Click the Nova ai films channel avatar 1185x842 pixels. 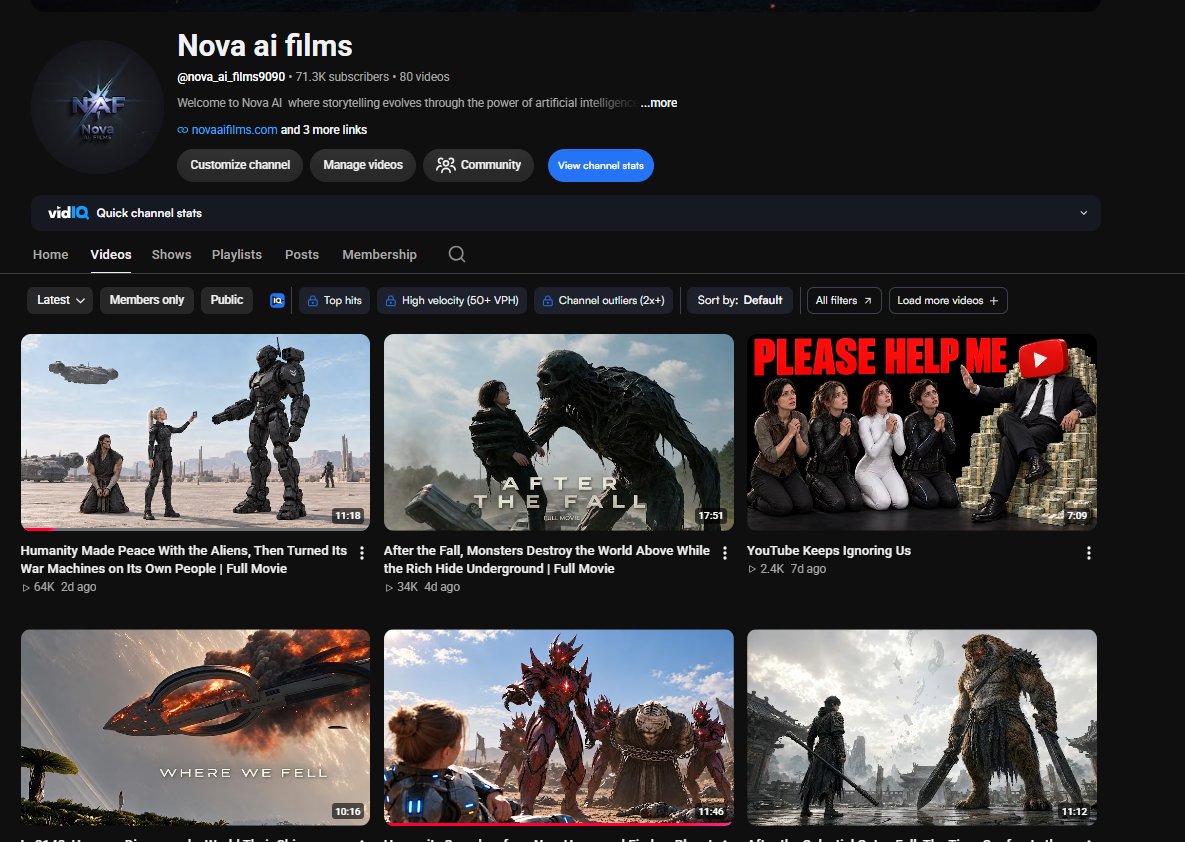[97, 107]
